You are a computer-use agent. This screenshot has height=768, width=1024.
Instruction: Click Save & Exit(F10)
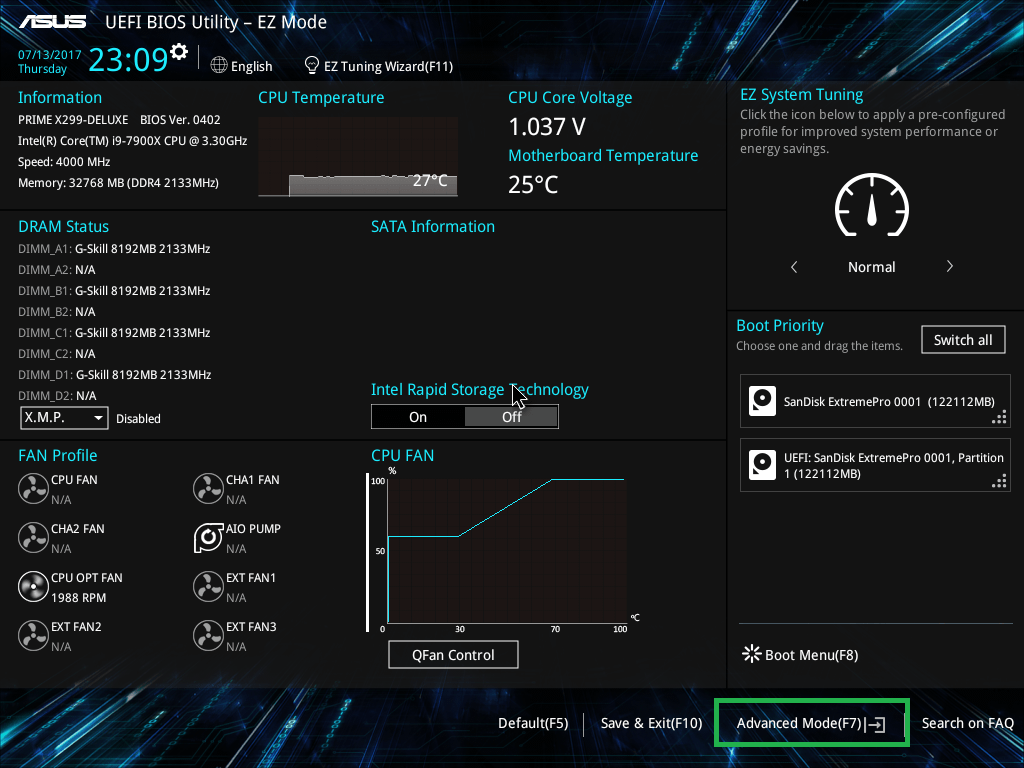point(651,723)
